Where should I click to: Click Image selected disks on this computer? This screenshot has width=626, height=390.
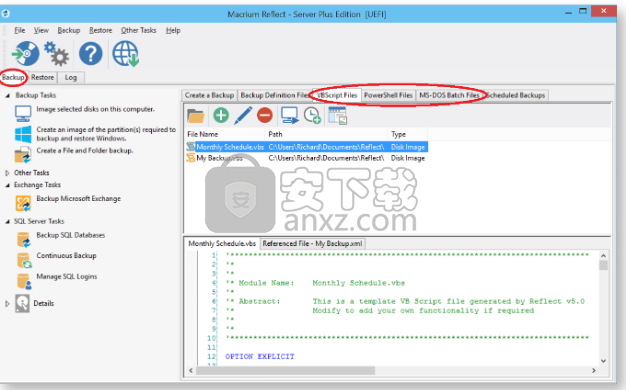pos(95,109)
